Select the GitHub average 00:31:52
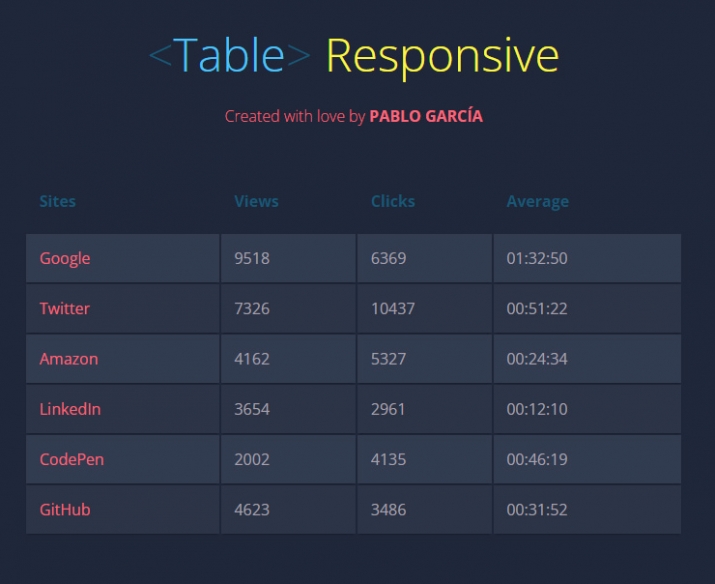 click(x=537, y=509)
